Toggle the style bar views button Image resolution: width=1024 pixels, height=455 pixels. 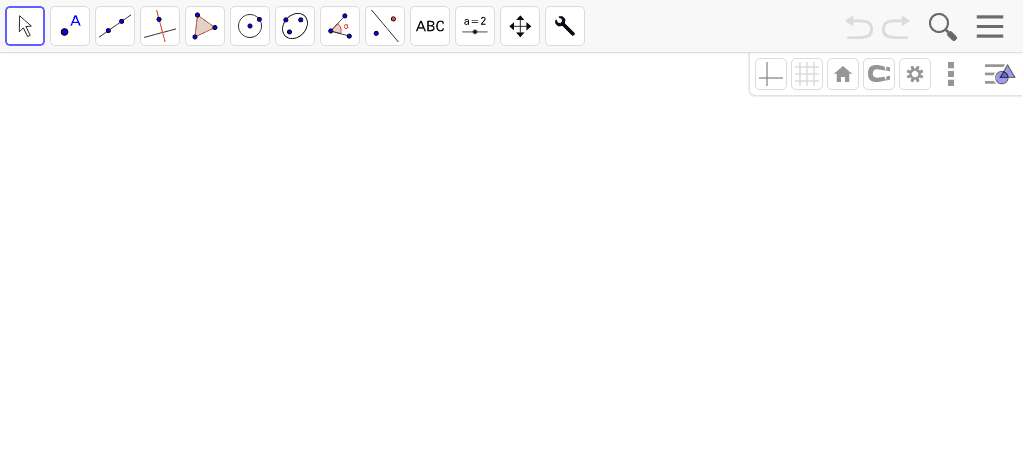tap(1000, 74)
